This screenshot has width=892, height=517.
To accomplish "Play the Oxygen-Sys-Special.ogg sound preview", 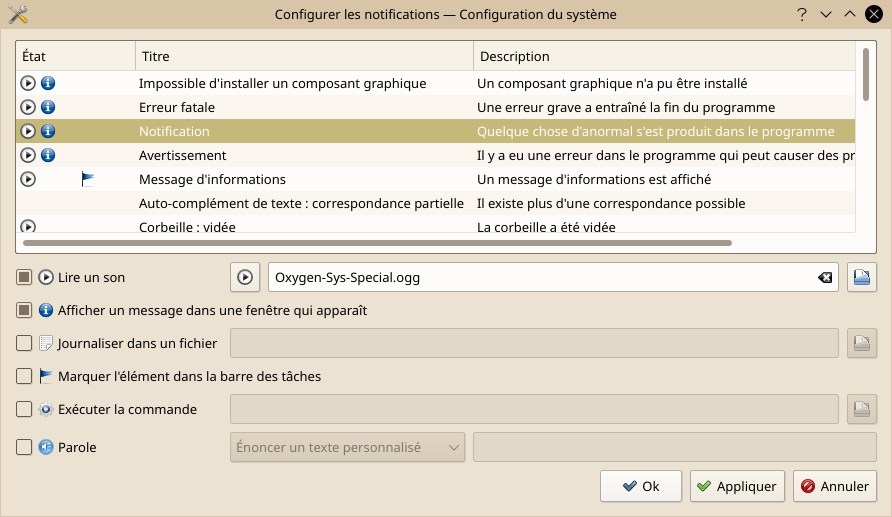I will click(245, 277).
